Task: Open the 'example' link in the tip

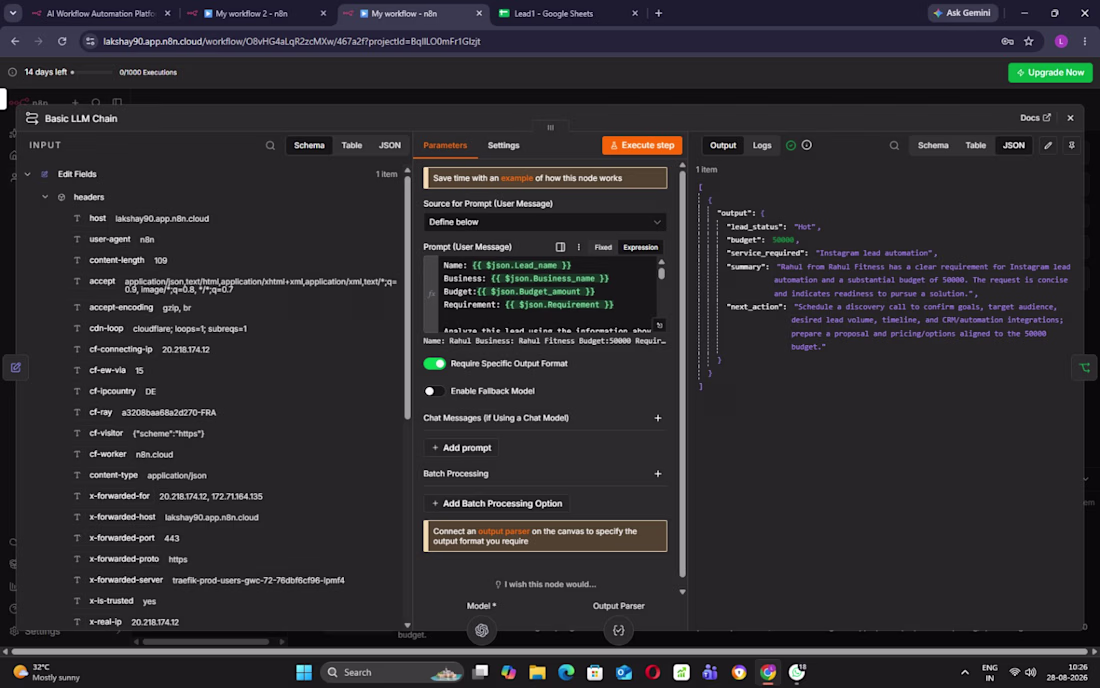Action: (516, 178)
